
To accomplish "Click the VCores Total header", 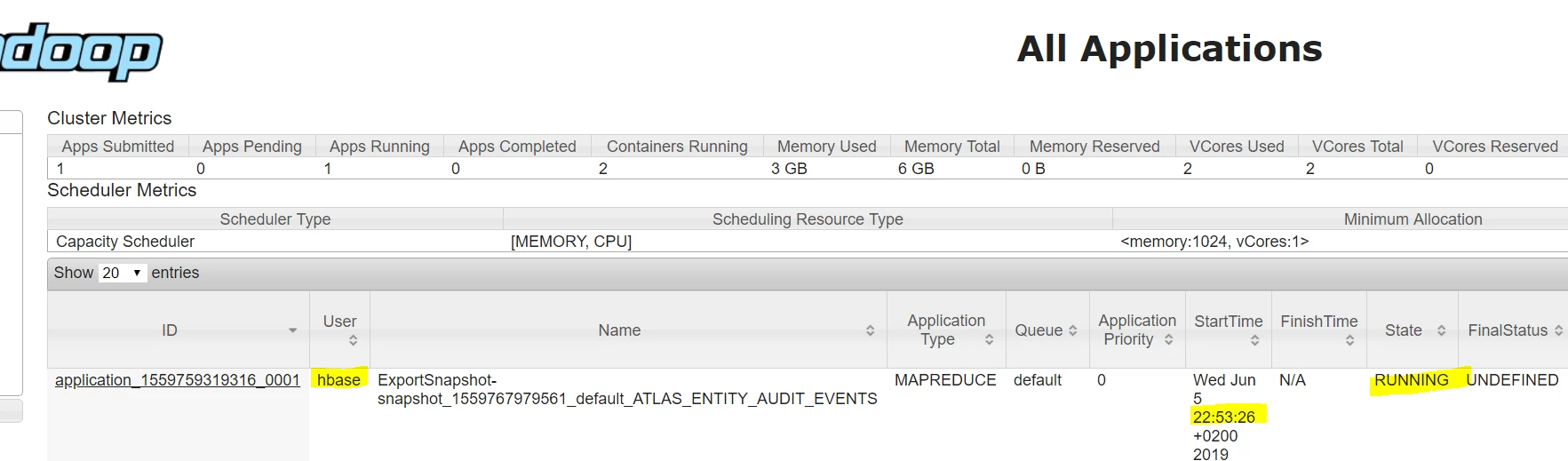I will [1357, 147].
